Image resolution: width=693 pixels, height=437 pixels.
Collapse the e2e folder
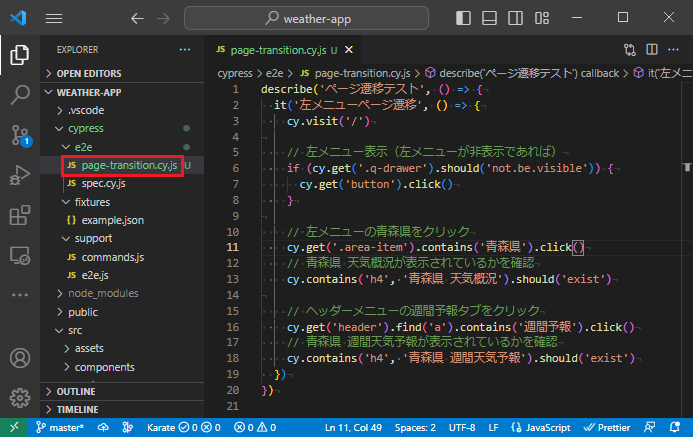point(122,147)
